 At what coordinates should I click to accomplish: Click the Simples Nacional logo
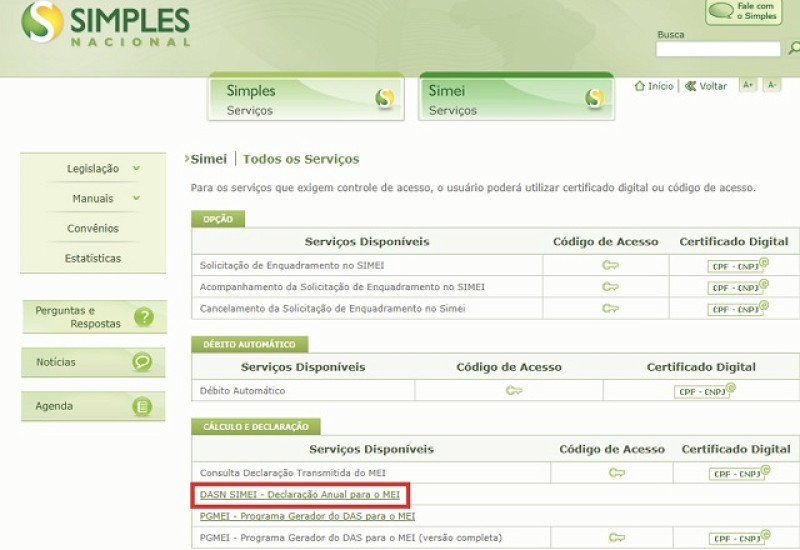105,24
